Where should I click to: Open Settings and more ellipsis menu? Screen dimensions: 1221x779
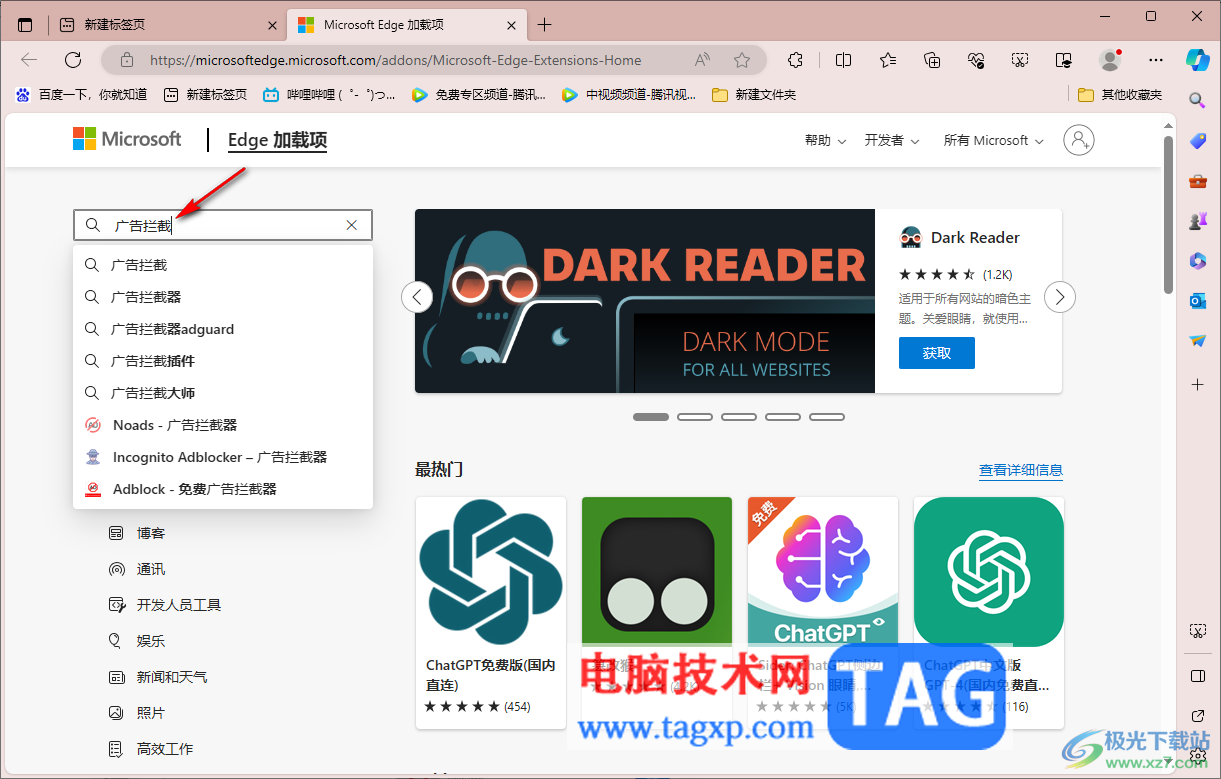coord(1156,60)
